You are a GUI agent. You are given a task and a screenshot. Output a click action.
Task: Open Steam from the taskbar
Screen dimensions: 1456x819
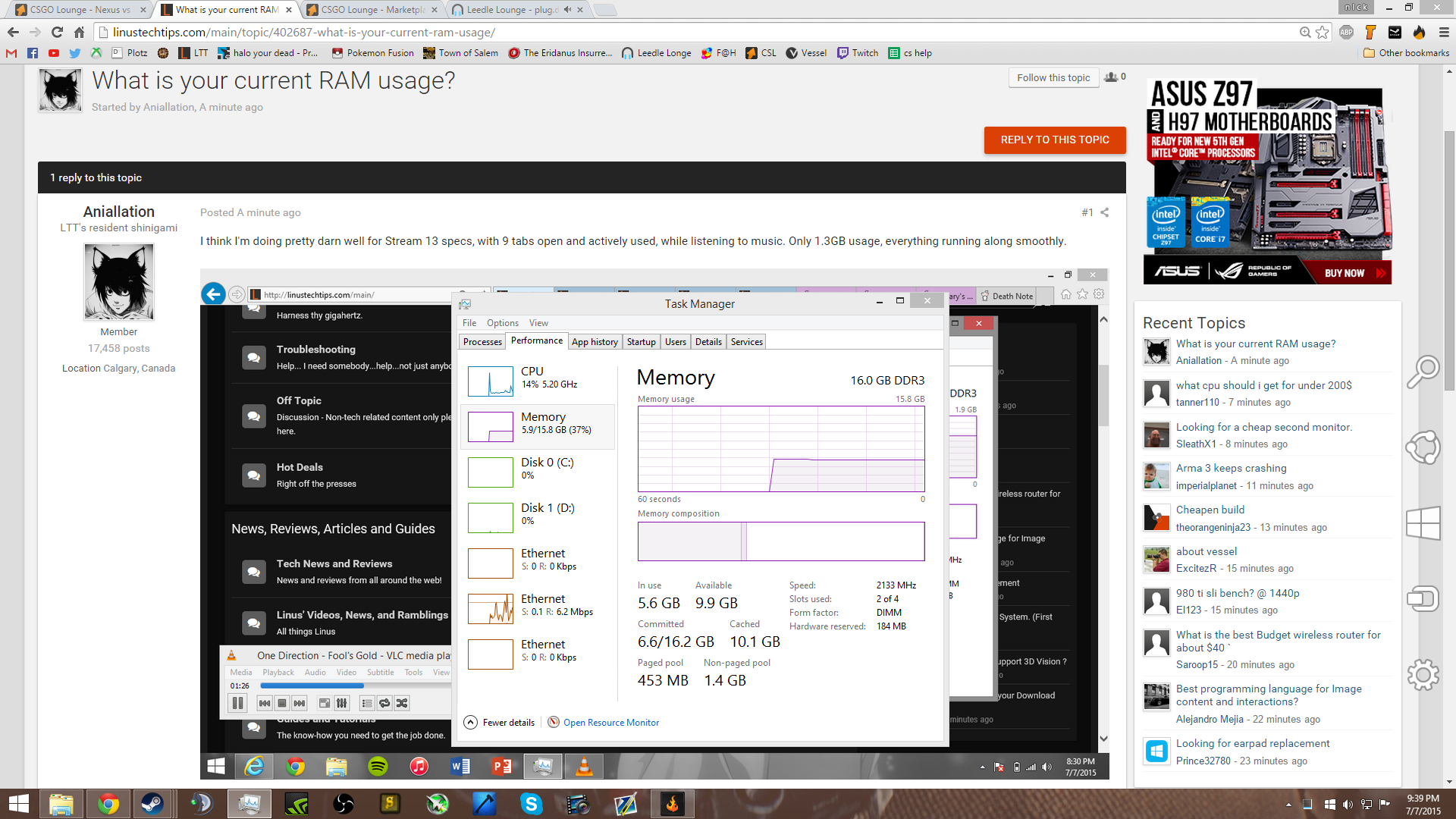click(152, 804)
